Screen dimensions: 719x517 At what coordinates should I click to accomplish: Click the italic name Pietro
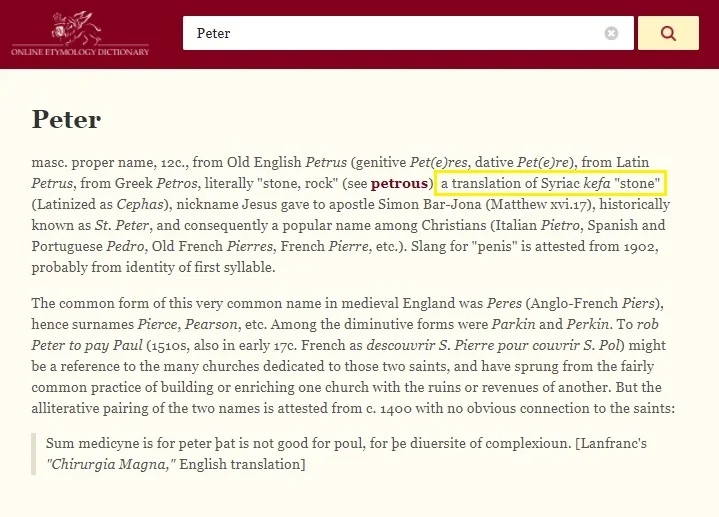coord(560,225)
